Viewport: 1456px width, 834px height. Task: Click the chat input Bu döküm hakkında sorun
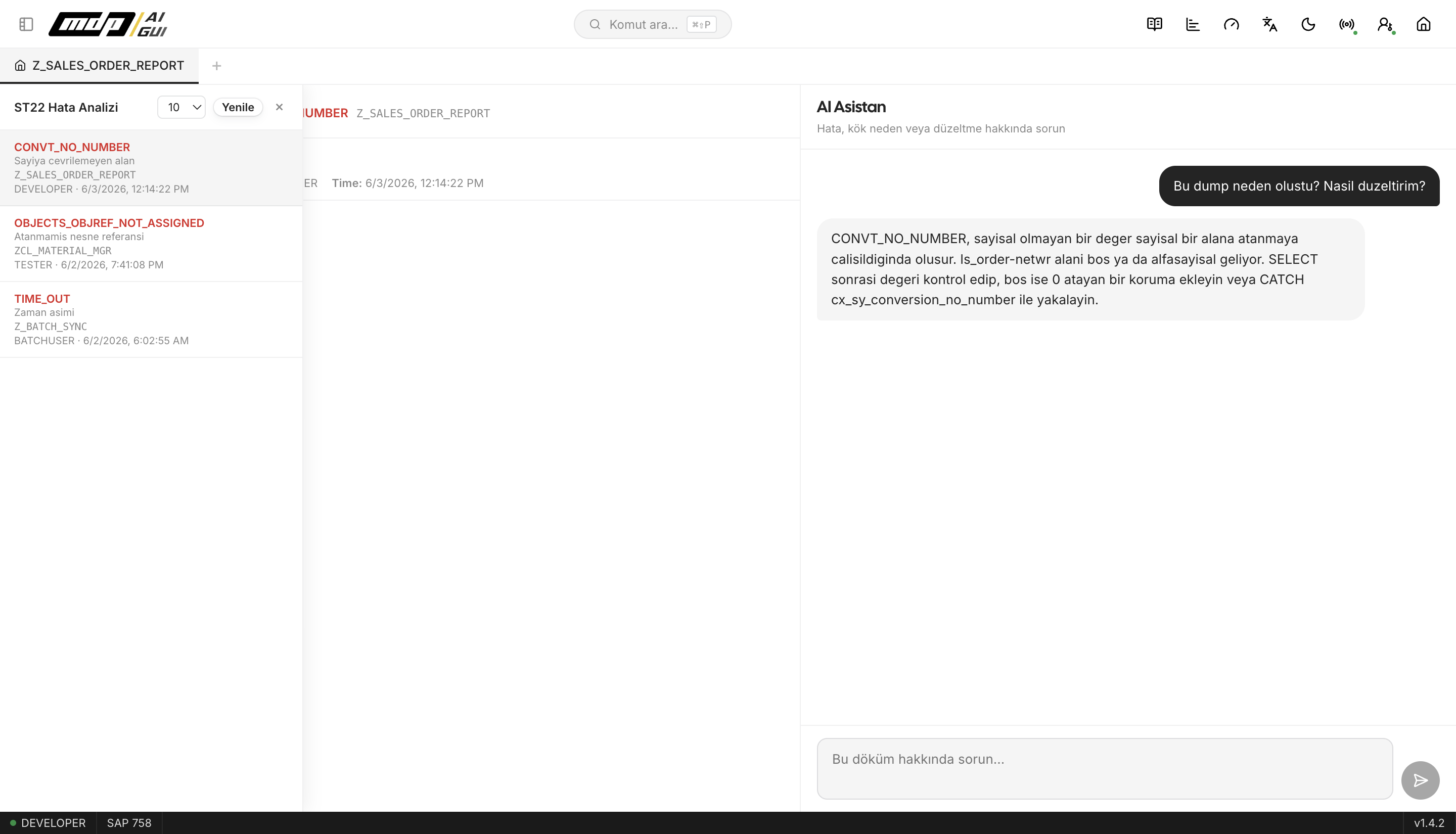[1104, 768]
